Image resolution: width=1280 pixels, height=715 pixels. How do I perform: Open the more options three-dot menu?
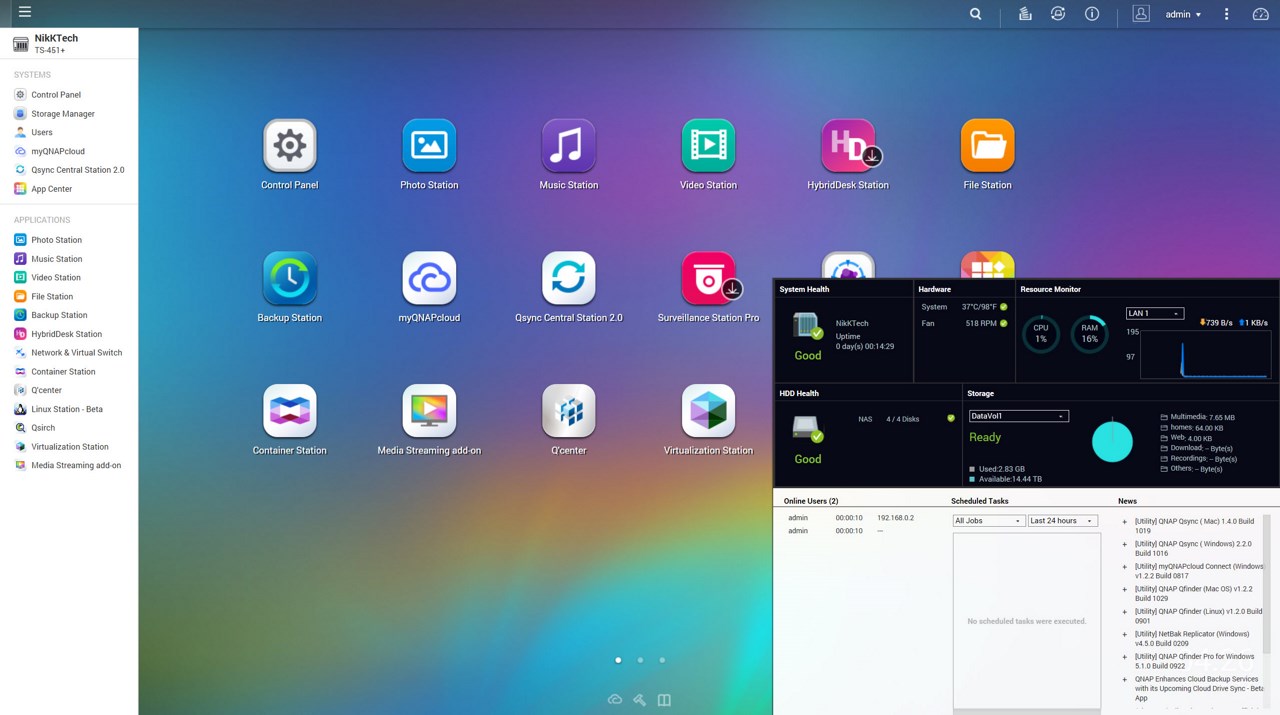pyautogui.click(x=1227, y=14)
